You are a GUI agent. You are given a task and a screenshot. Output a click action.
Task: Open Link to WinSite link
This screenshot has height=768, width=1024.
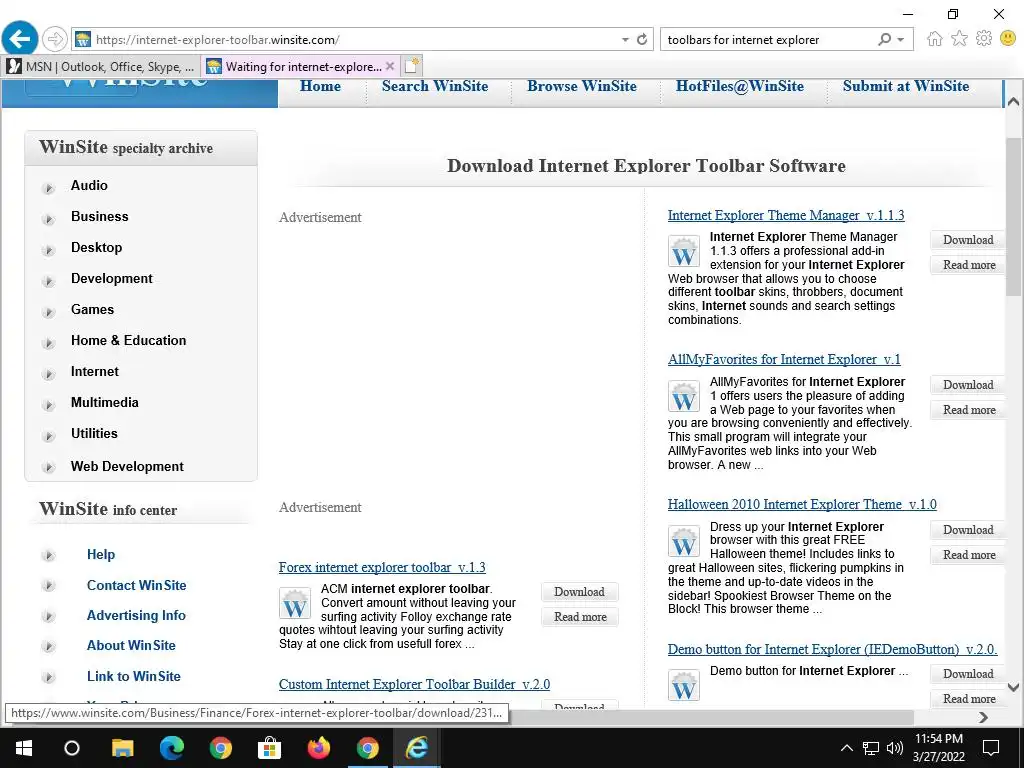(134, 676)
